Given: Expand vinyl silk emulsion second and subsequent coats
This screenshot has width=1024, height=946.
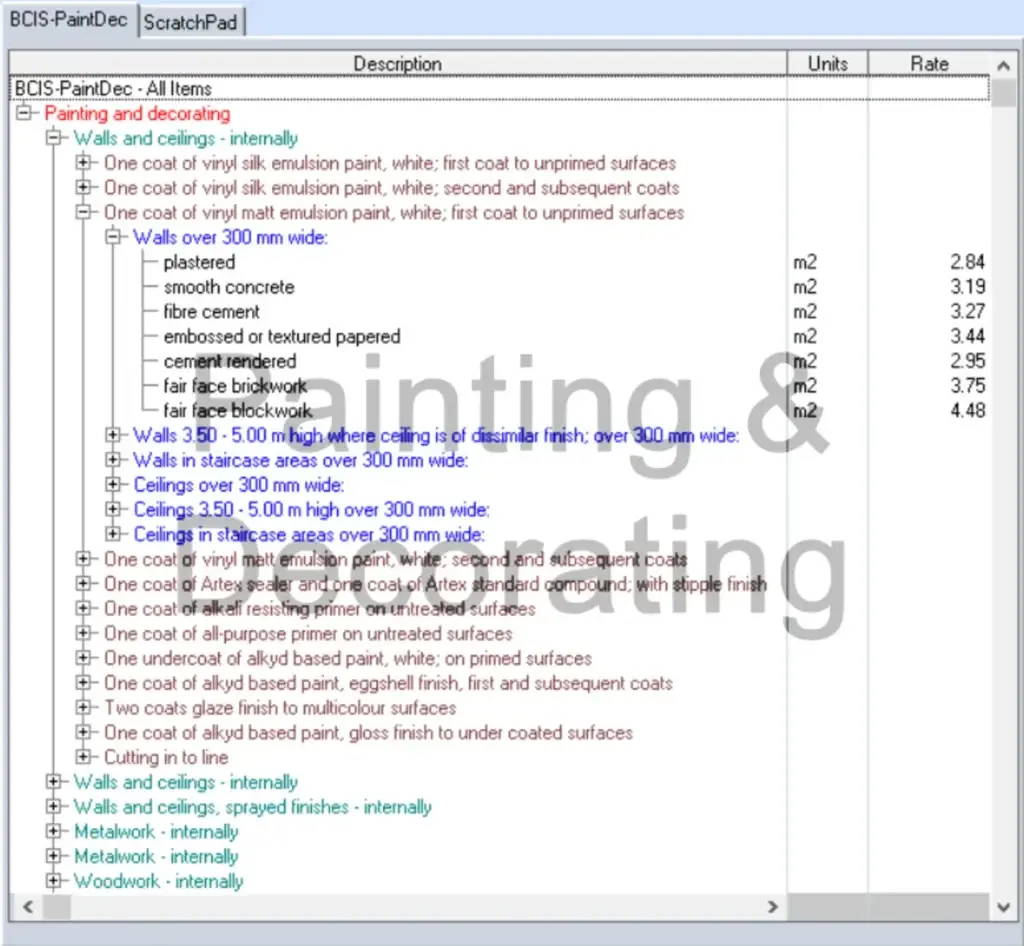Looking at the screenshot, I should point(83,187).
